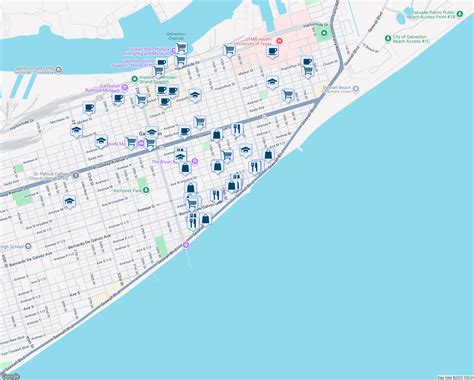Image resolution: width=474 pixels, height=380 pixels.
Task: Open the Ocean Star Offshore museum purple pin
Action: [x=174, y=51]
